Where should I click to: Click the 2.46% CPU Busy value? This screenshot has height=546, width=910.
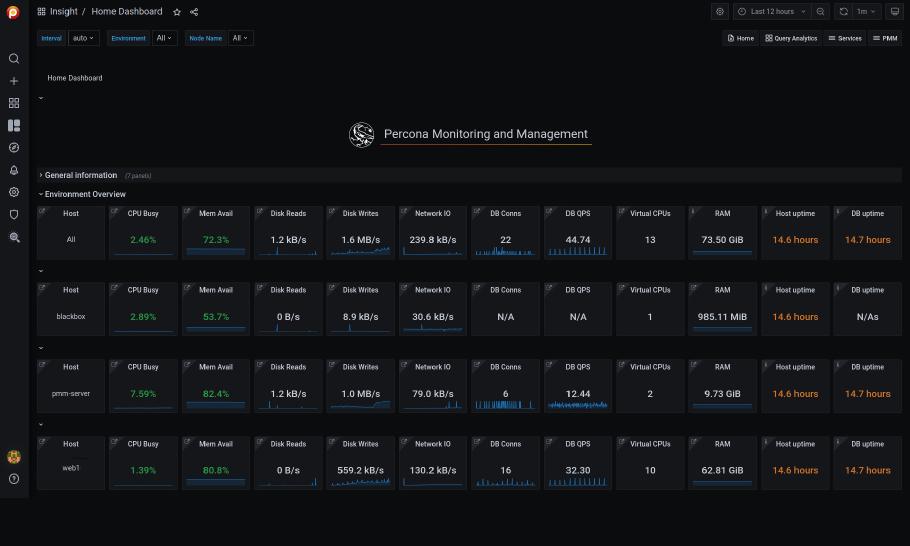pos(143,240)
